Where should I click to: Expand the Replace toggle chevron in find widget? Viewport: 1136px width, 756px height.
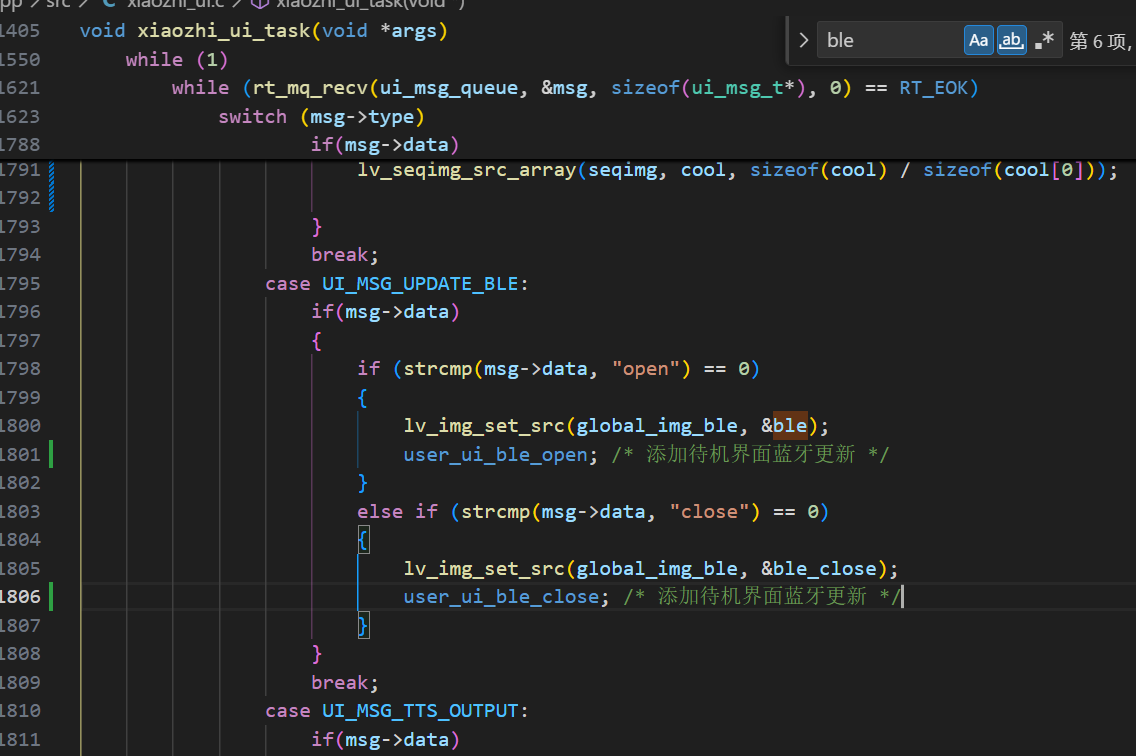click(803, 41)
